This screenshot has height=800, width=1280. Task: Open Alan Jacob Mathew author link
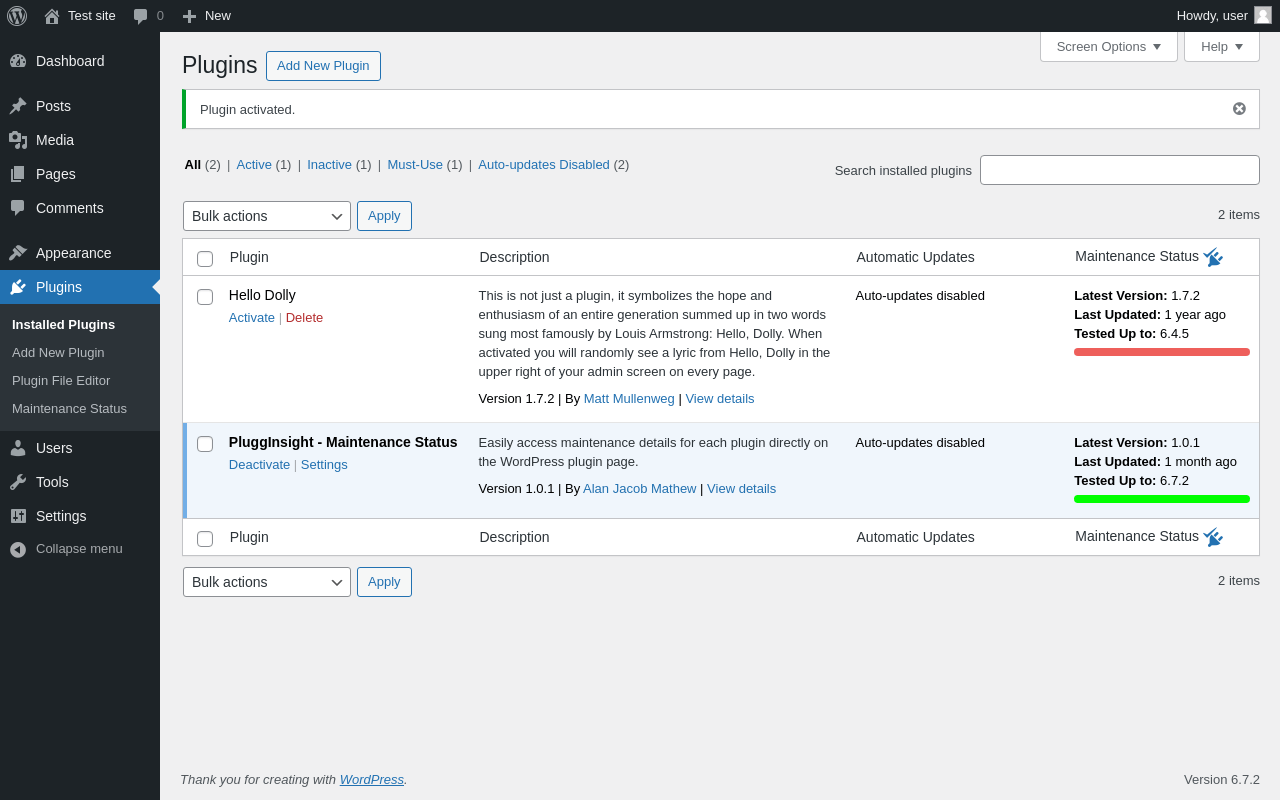[640, 489]
